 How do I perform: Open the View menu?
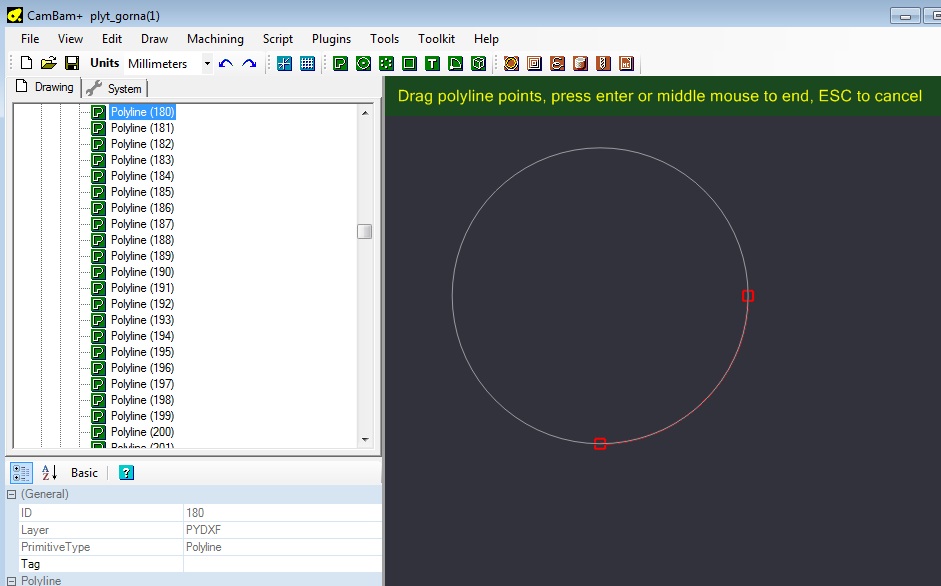pos(70,38)
